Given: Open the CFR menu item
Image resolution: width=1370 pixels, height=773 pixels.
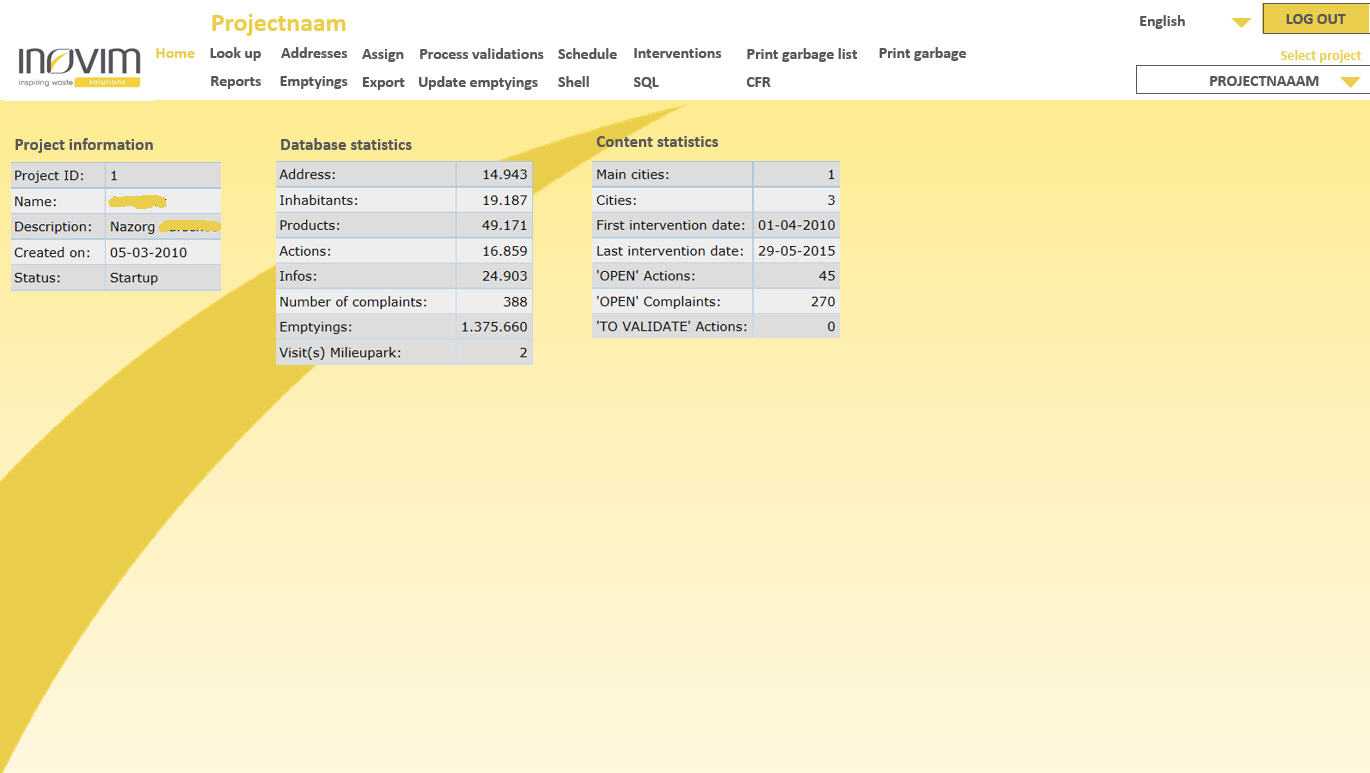Looking at the screenshot, I should coord(759,82).
